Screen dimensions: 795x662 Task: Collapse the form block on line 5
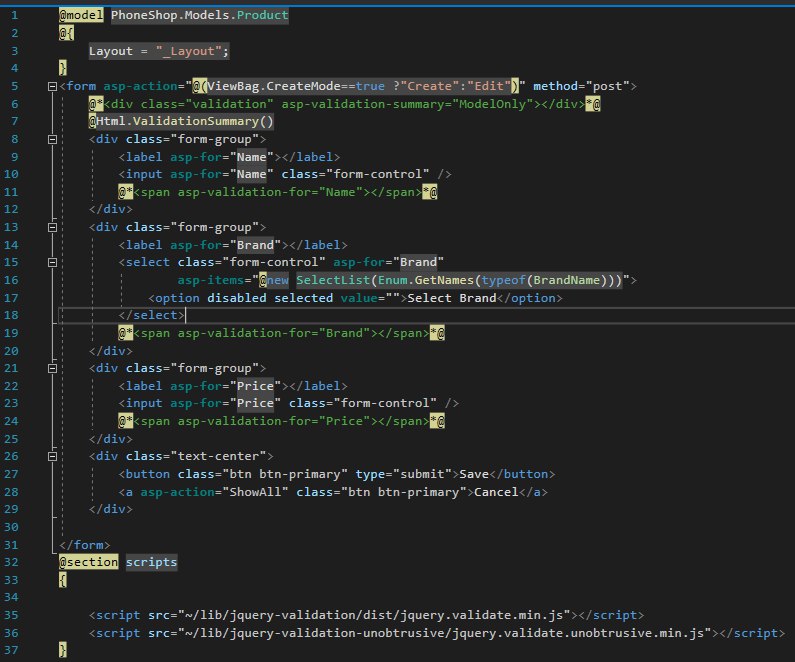52,87
